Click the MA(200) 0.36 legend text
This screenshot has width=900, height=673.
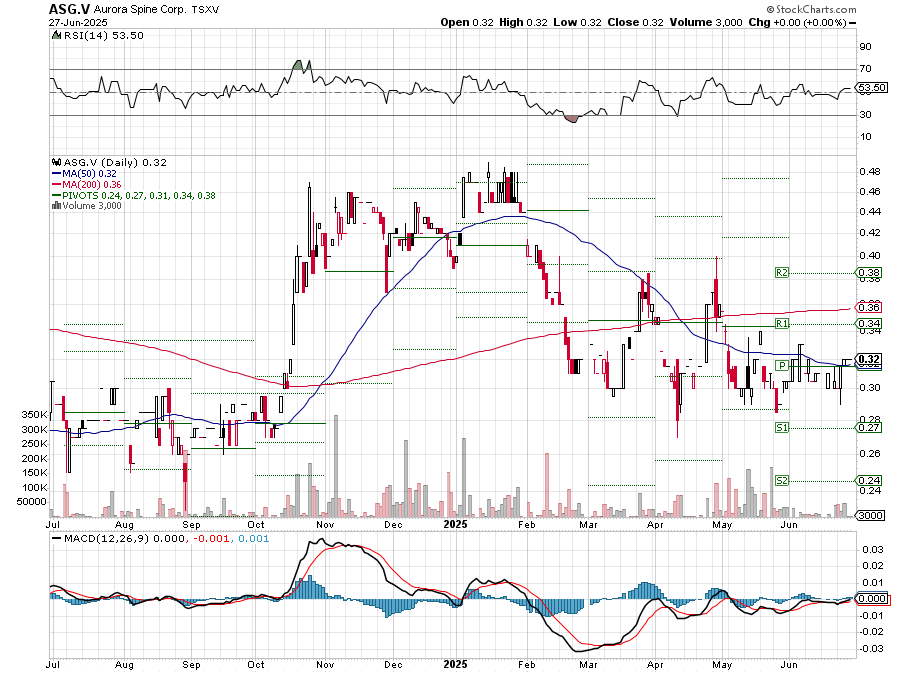[x=91, y=184]
